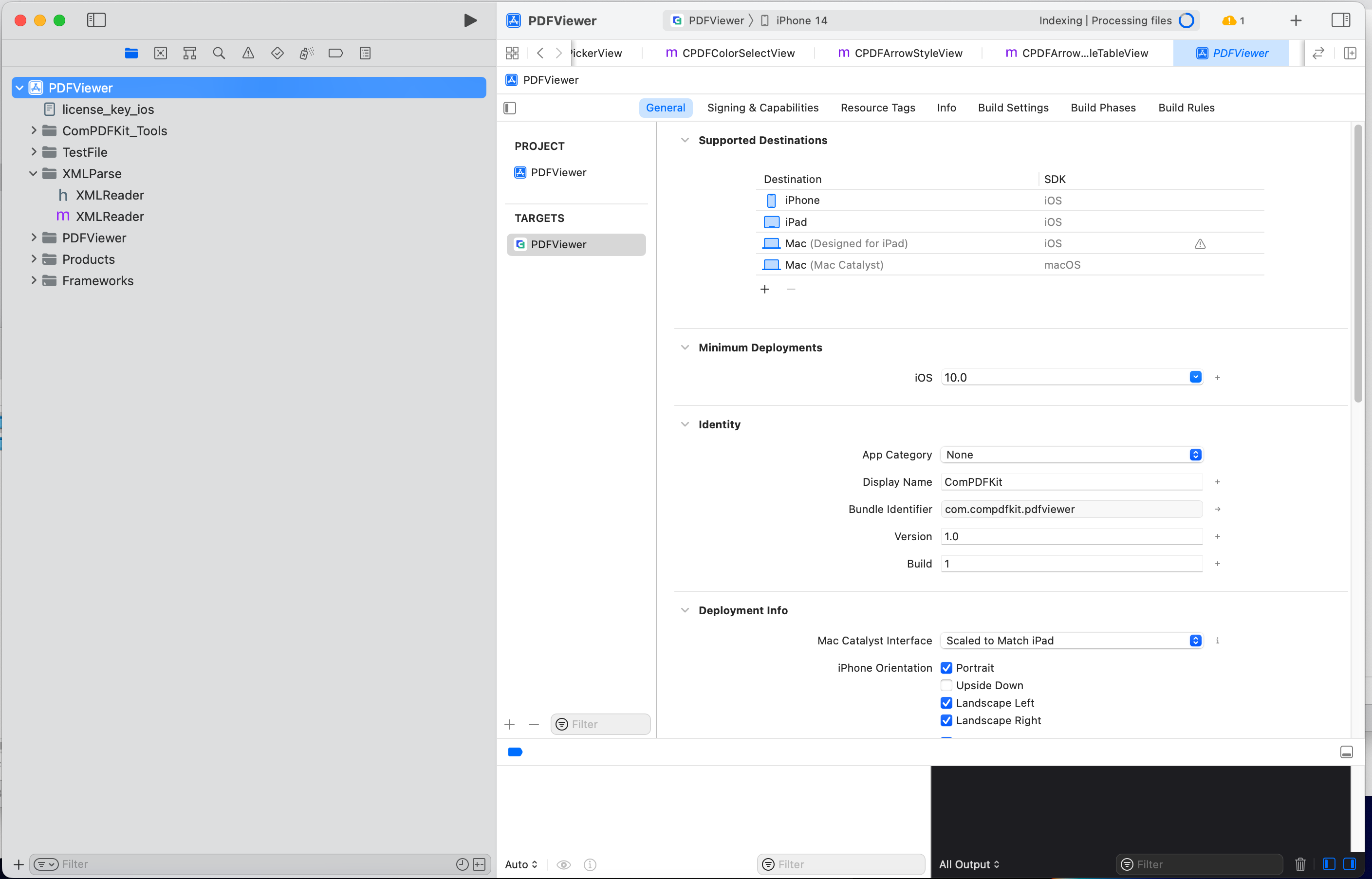Open the Source Control navigator icon
Viewport: 1372px width, 879px height.
click(x=161, y=53)
